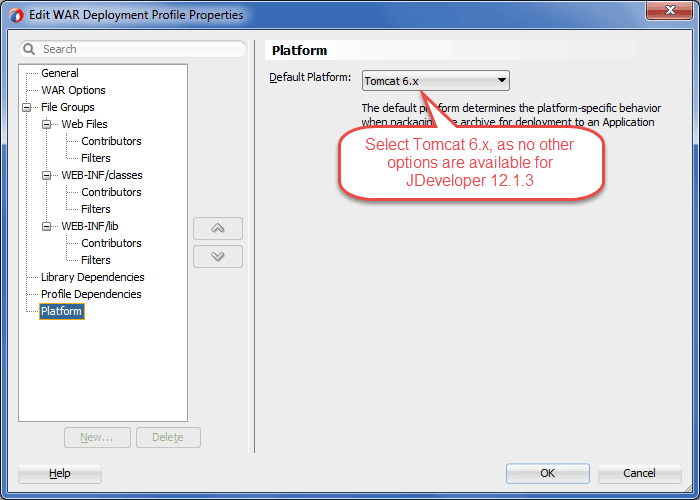
Task: Select Web Files group
Action: pyautogui.click(x=84, y=124)
